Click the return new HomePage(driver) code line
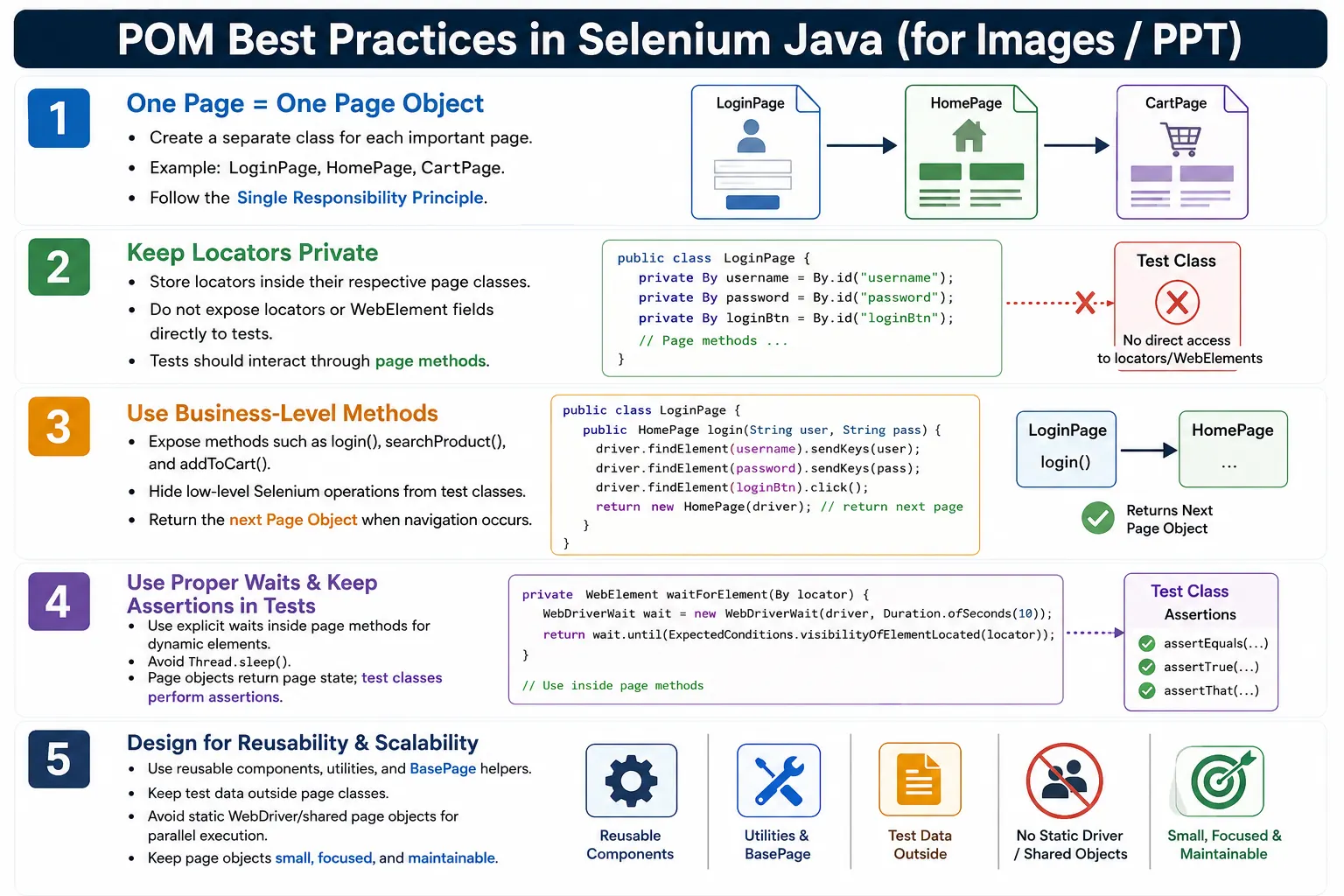The image size is (1344, 896). pos(779,507)
